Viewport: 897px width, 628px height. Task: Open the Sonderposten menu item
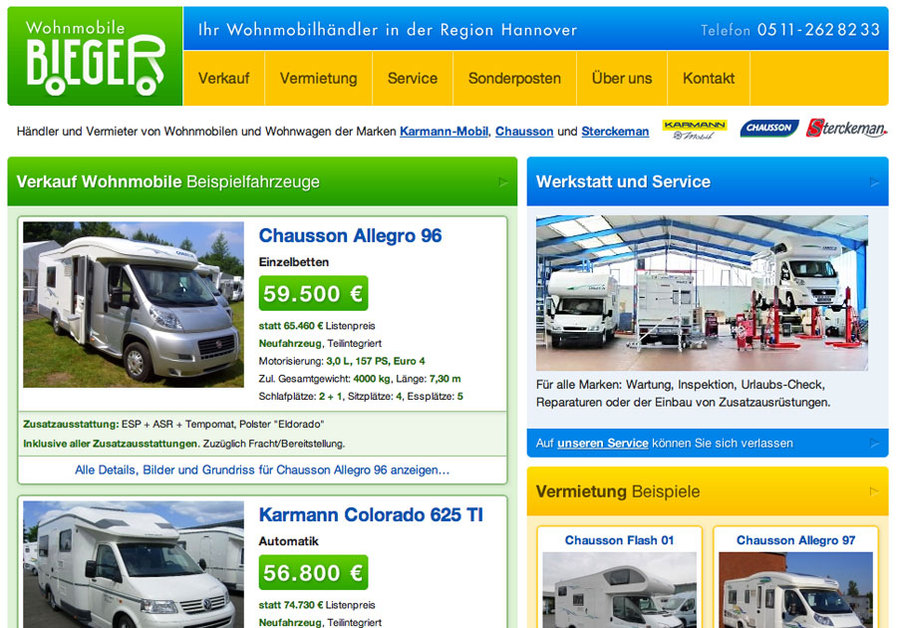pyautogui.click(x=514, y=78)
